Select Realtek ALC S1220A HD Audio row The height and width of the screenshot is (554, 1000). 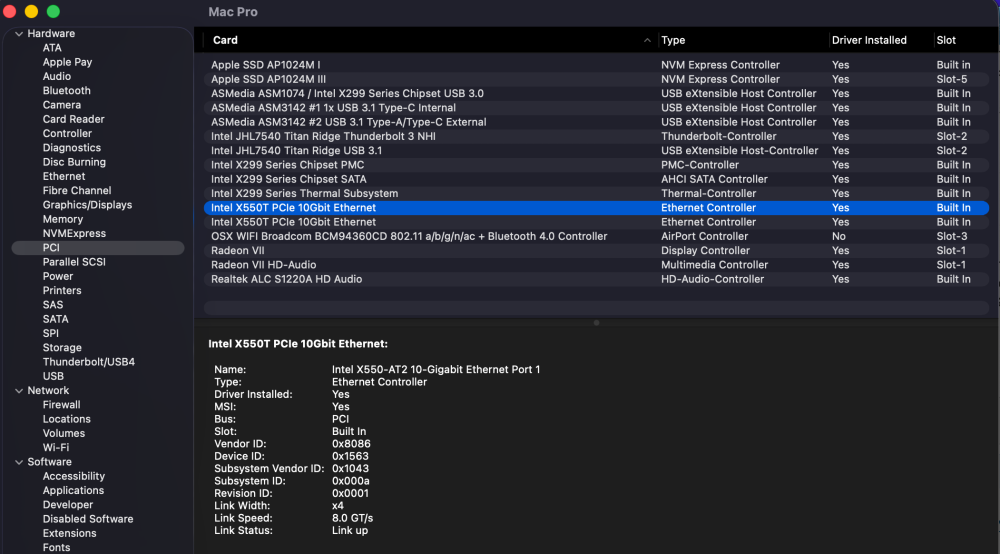pyautogui.click(x=596, y=279)
